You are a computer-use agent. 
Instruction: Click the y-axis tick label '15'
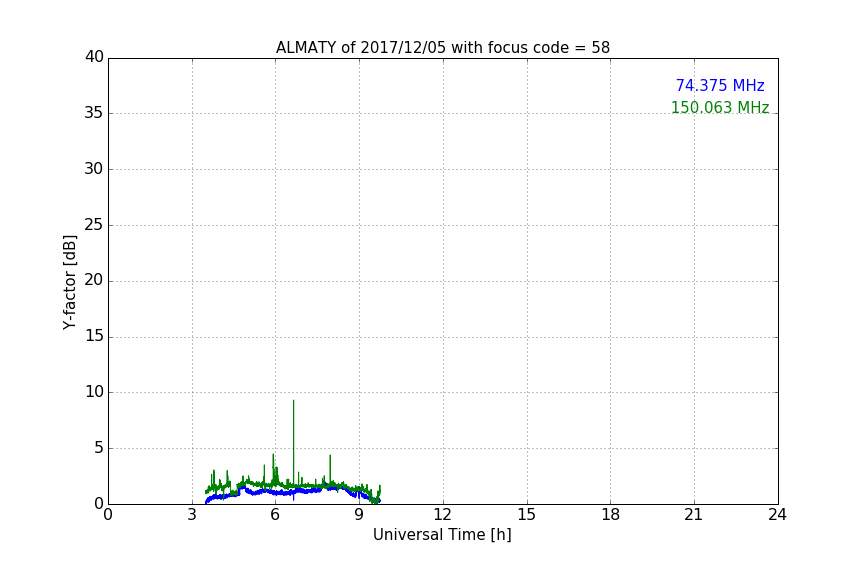[94, 336]
